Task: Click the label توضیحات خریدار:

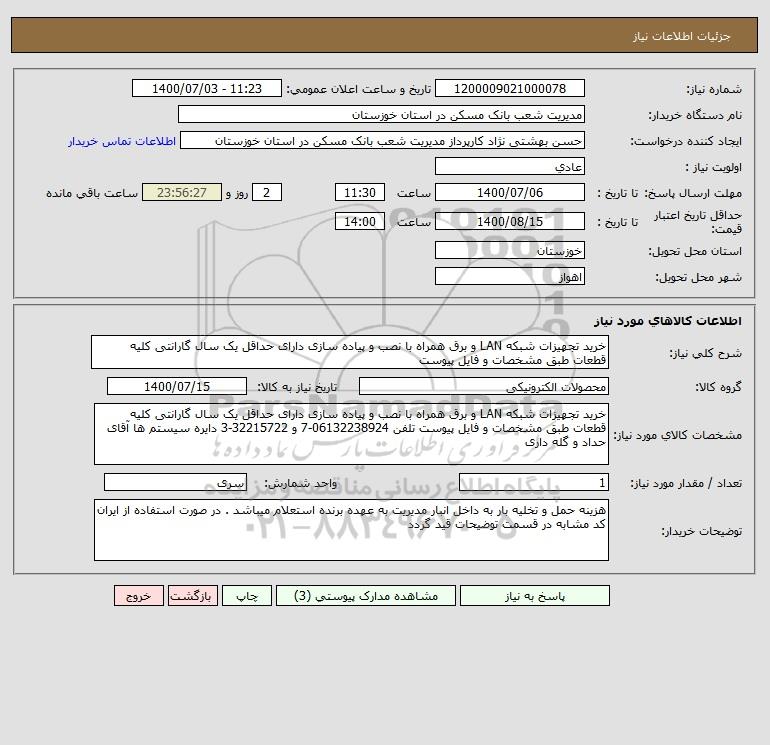Action: (x=701, y=531)
